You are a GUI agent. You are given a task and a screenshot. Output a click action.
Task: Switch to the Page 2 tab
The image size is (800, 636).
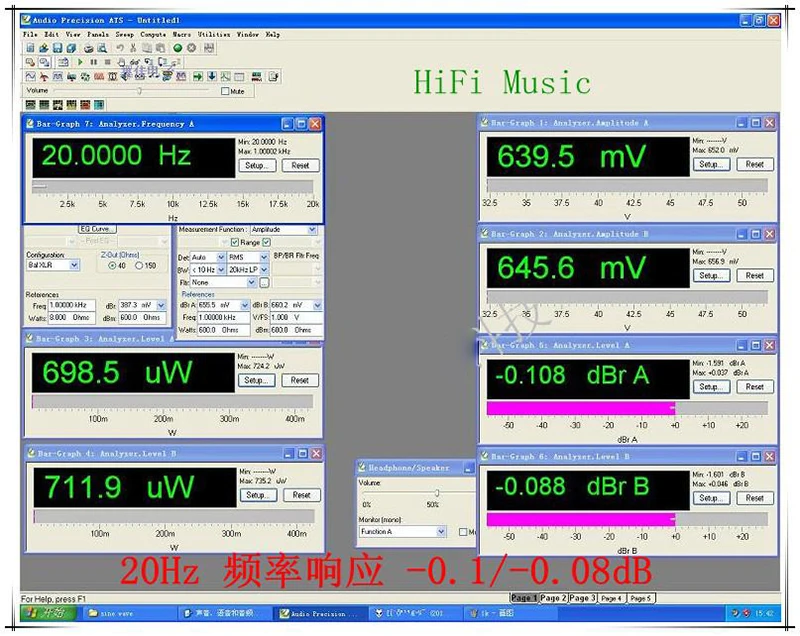pos(553,598)
